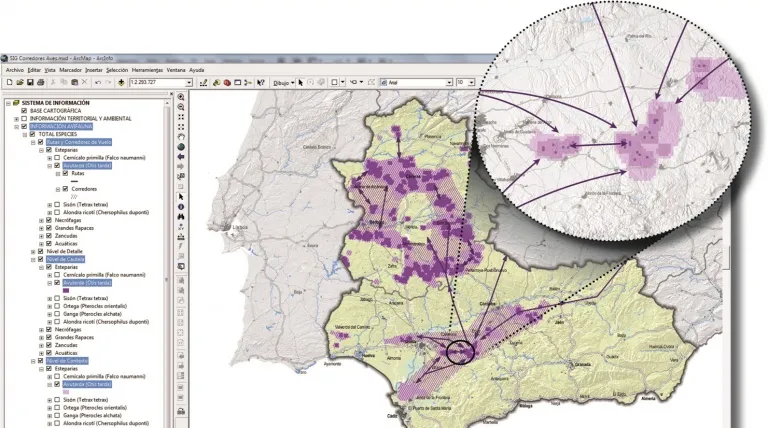The width and height of the screenshot is (768, 428).
Task: Check INFORMACIÓN TERRITORIAL Y AMBIENTAL layer
Action: pyautogui.click(x=24, y=119)
